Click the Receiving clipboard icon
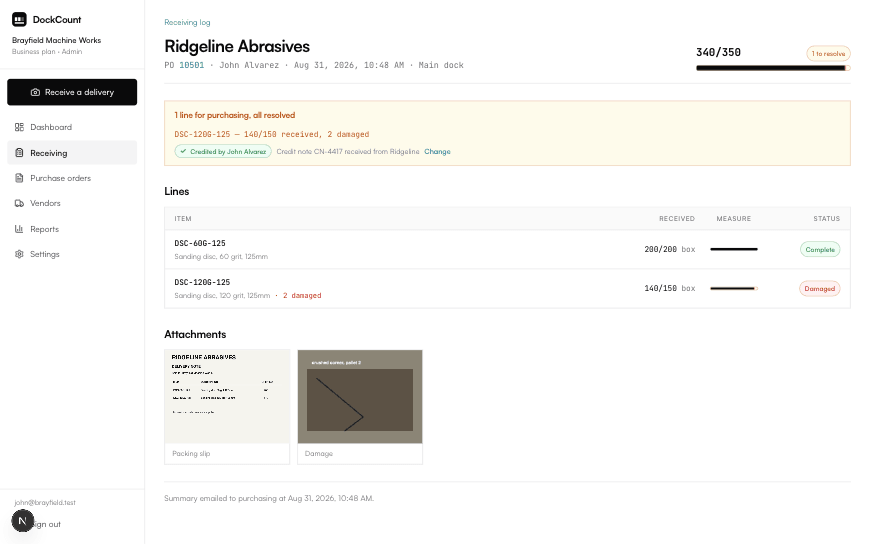This screenshot has width=870, height=544. (x=19, y=153)
